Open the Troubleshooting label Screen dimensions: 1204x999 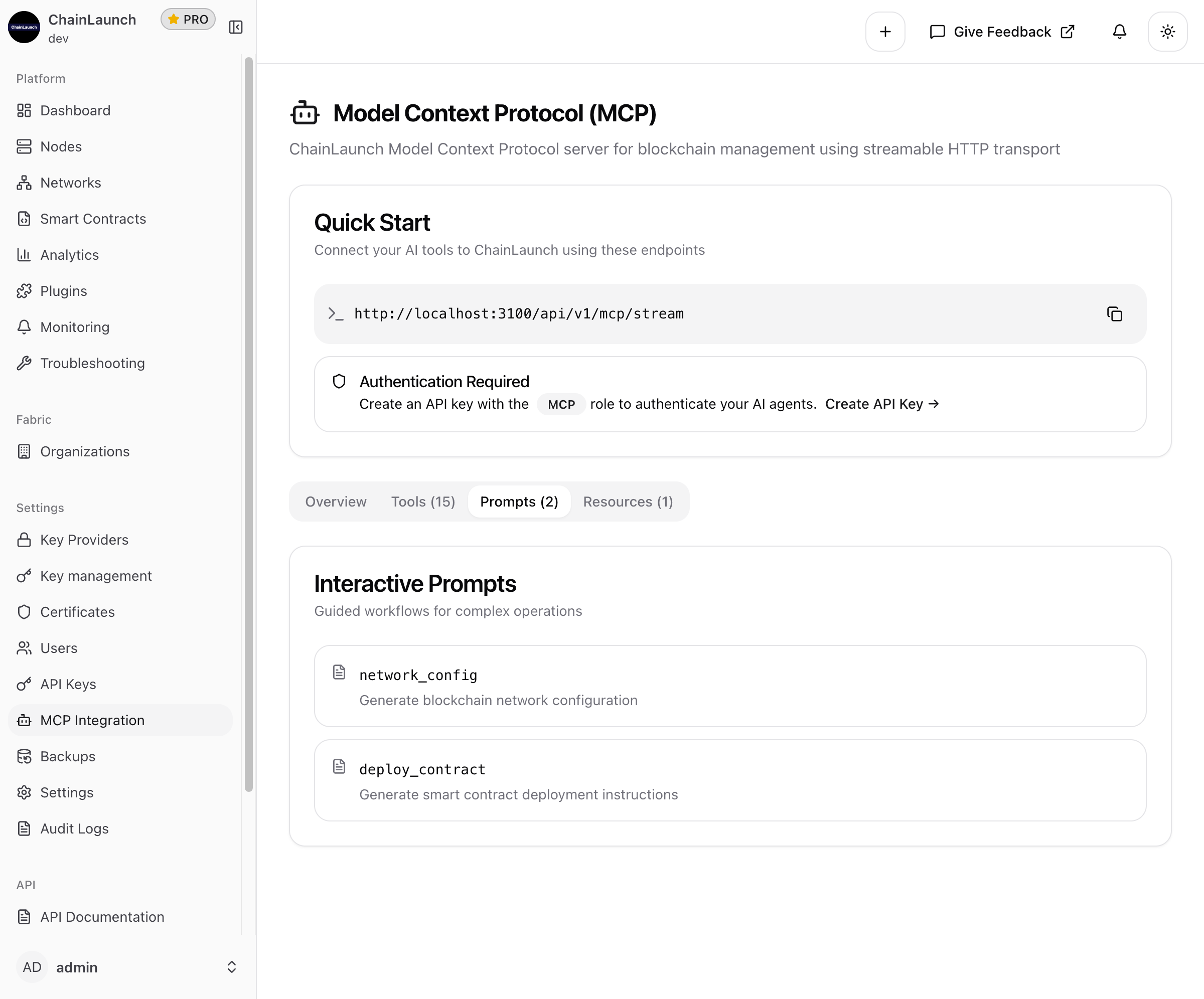tap(92, 364)
